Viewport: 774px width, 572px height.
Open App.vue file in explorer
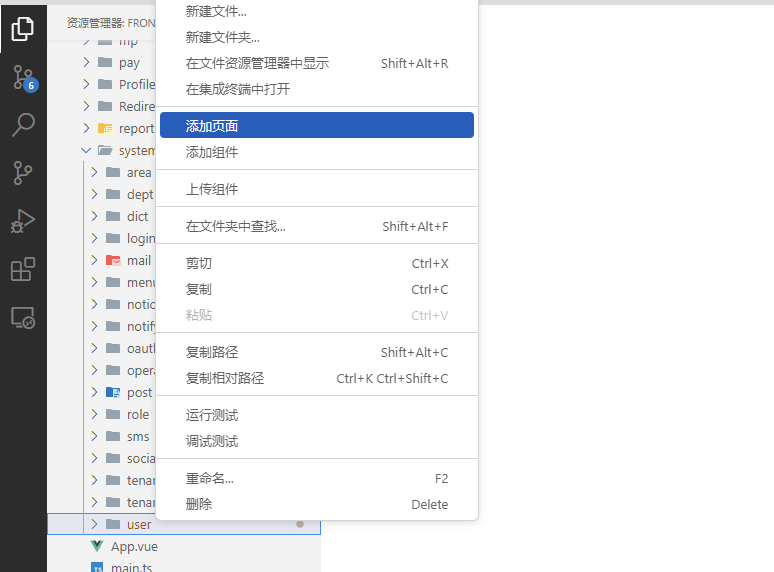[134, 547]
